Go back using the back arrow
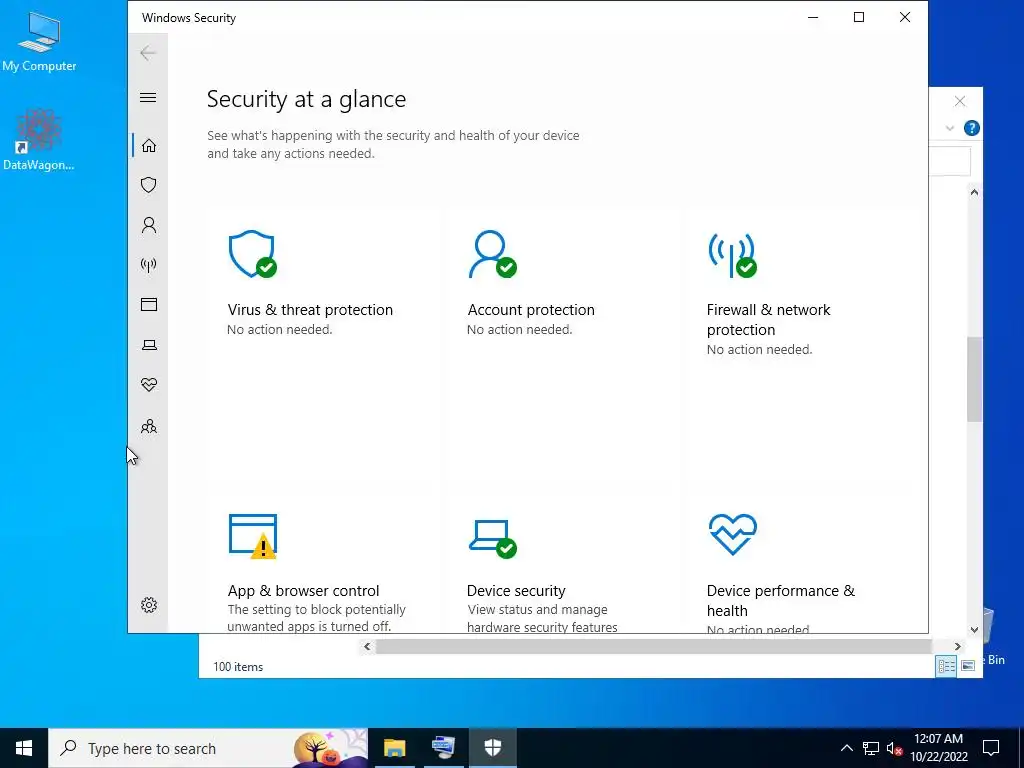The image size is (1024, 768). pos(148,53)
